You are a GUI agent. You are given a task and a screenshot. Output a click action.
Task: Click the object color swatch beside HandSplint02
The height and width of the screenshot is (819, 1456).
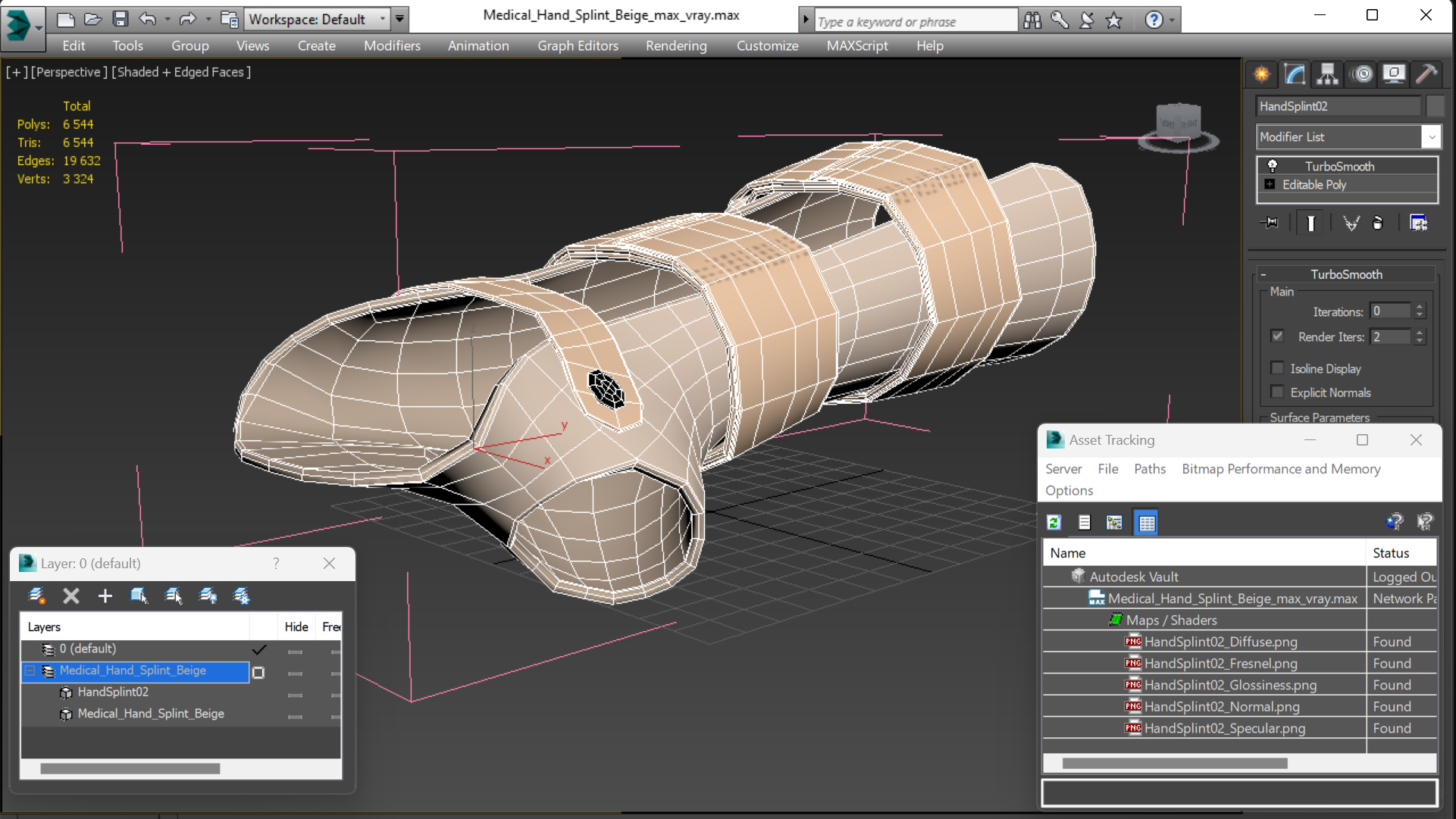click(x=1435, y=106)
